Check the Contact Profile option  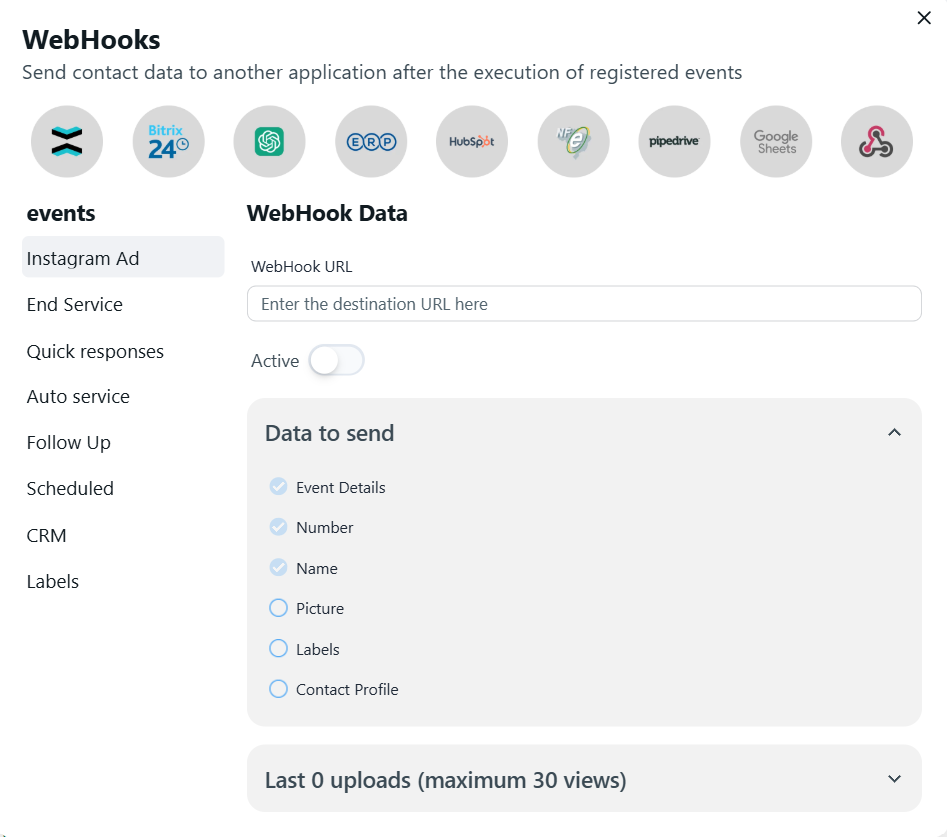[279, 689]
